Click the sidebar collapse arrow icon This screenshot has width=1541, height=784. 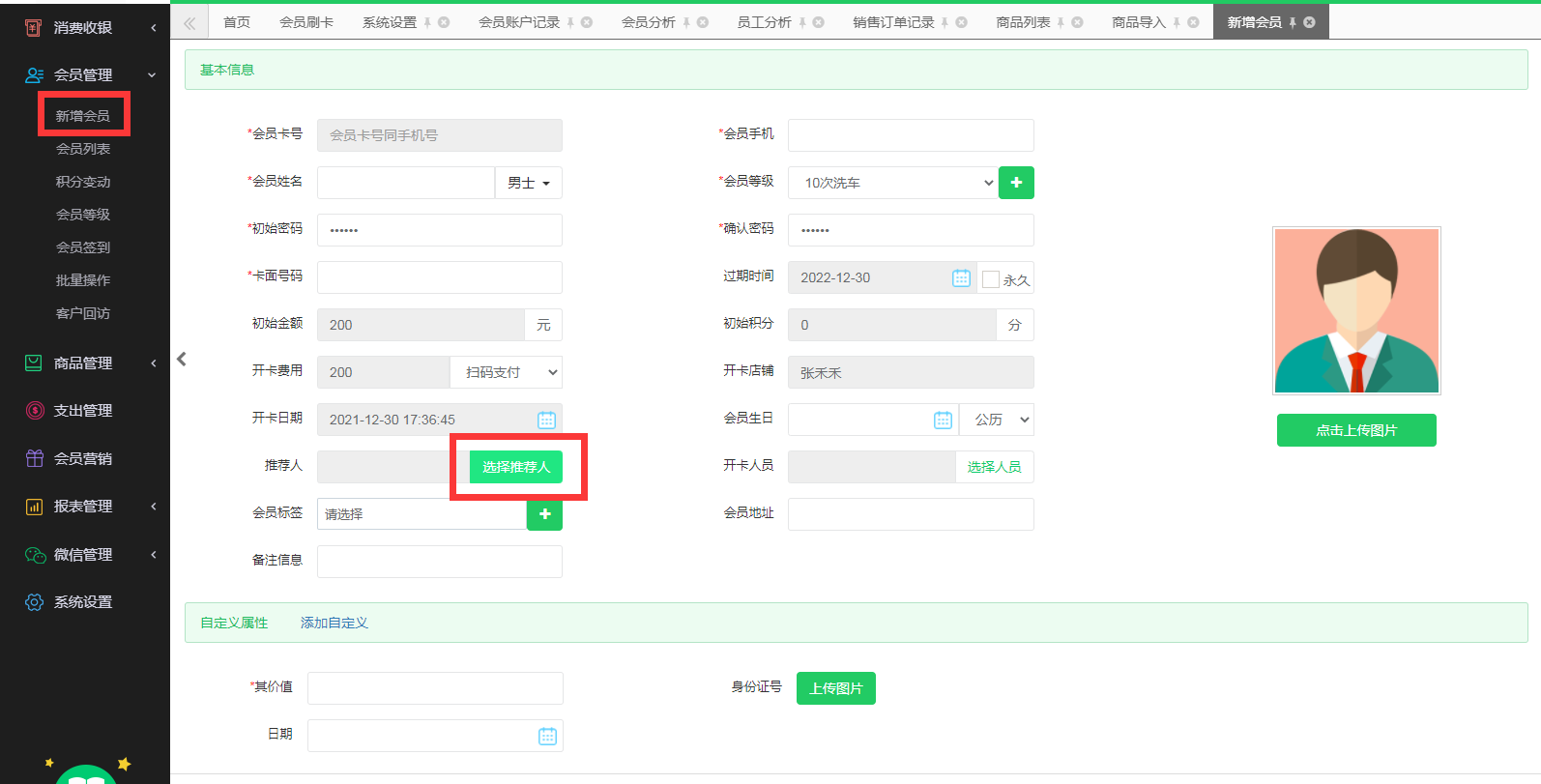coord(181,359)
